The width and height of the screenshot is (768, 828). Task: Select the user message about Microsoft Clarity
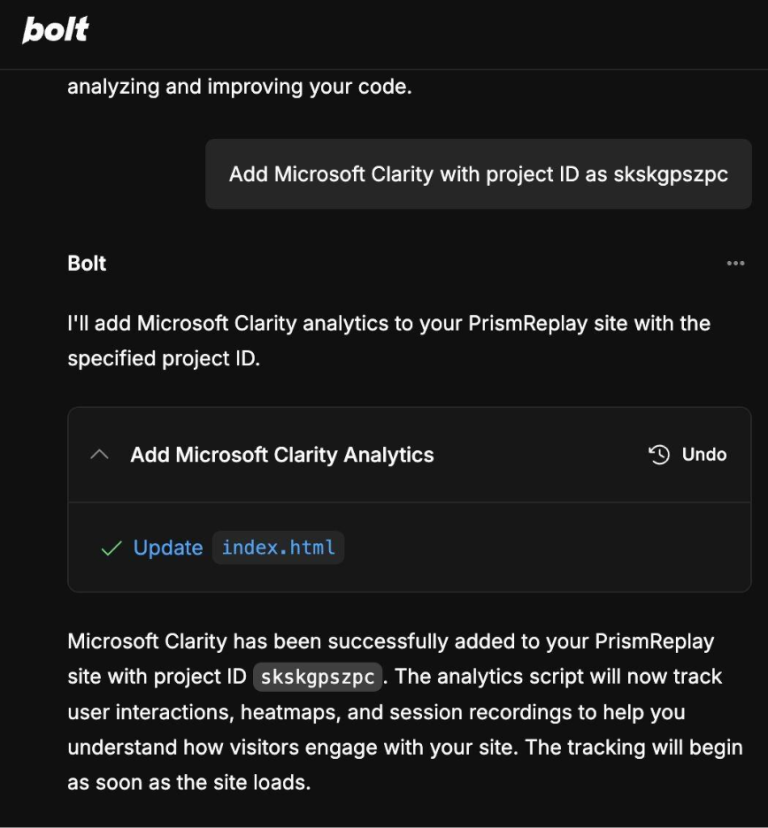click(478, 173)
